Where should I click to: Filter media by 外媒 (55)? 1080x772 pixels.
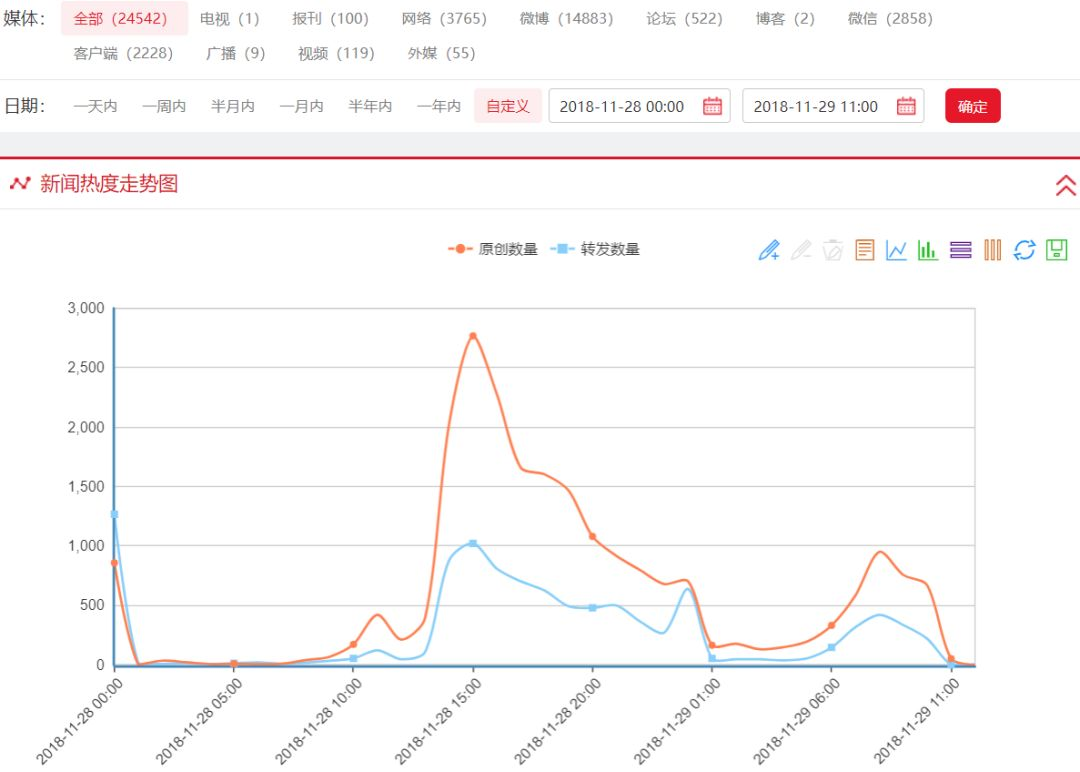[442, 53]
